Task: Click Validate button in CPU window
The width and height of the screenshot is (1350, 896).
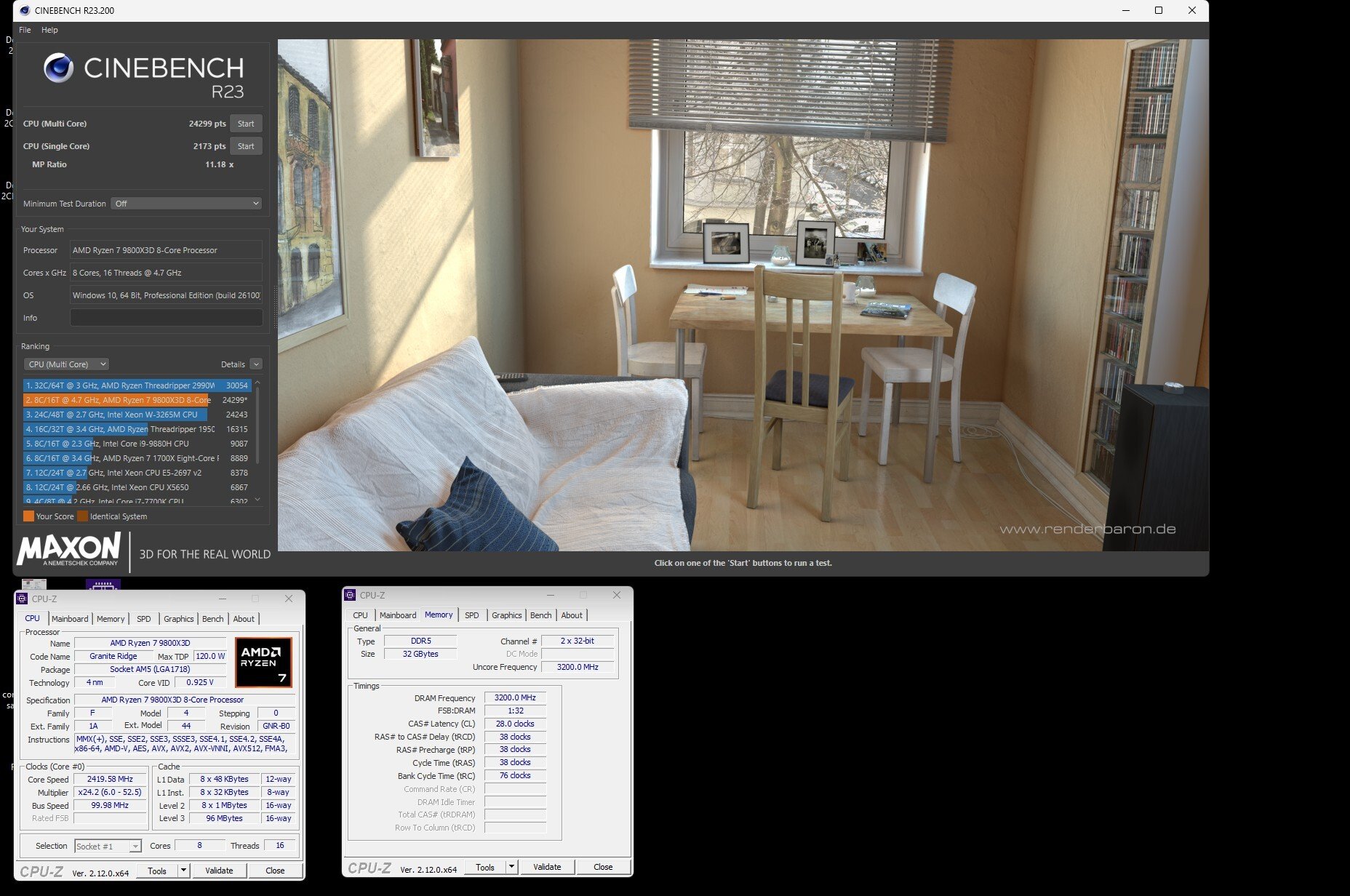Action: (219, 871)
